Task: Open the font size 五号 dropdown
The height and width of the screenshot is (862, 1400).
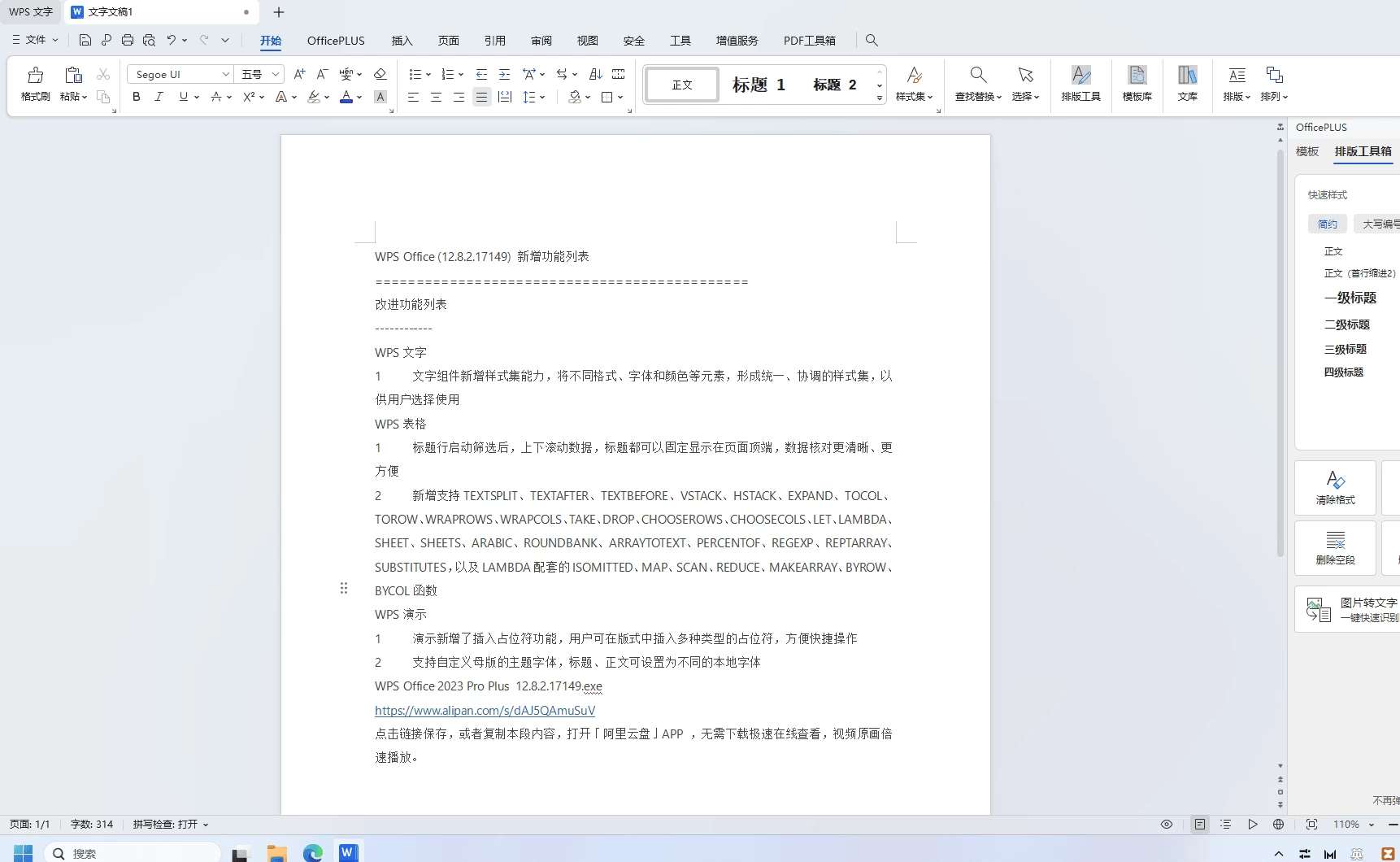Action: [276, 74]
